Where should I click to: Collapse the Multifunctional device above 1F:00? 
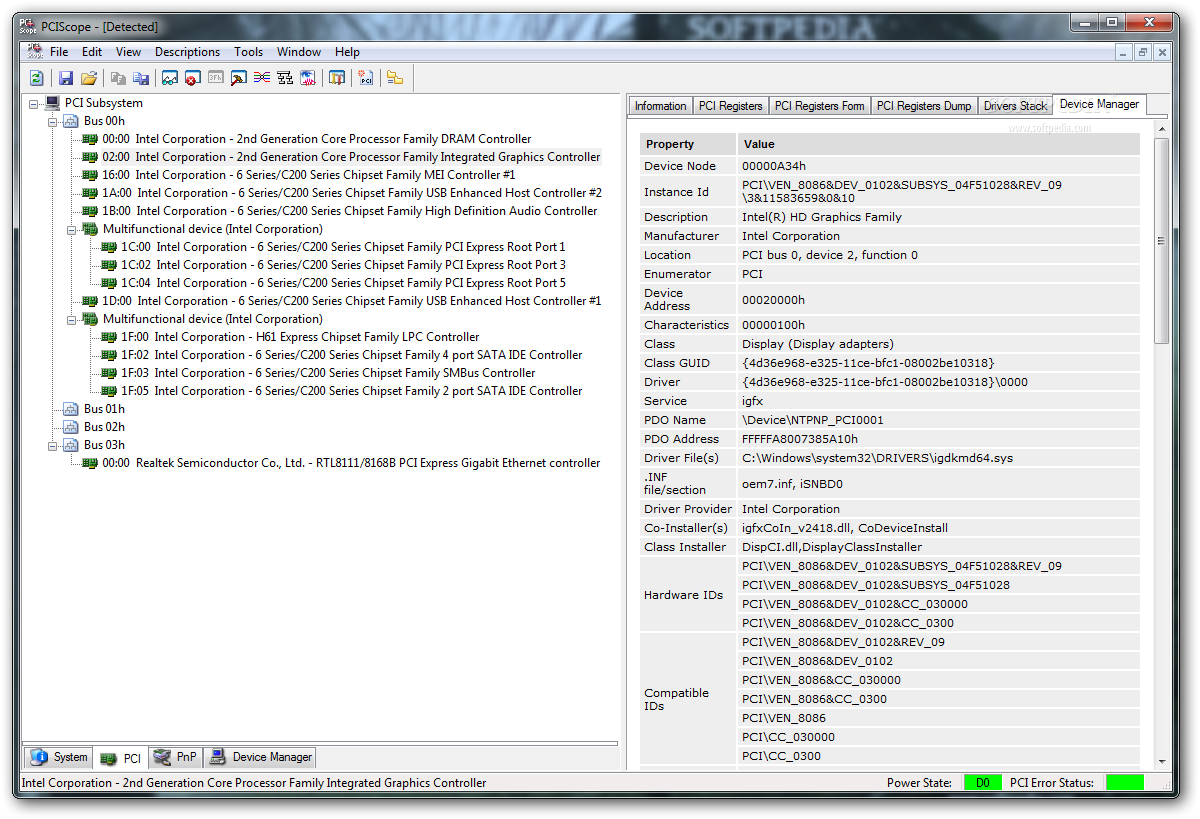(x=72, y=319)
